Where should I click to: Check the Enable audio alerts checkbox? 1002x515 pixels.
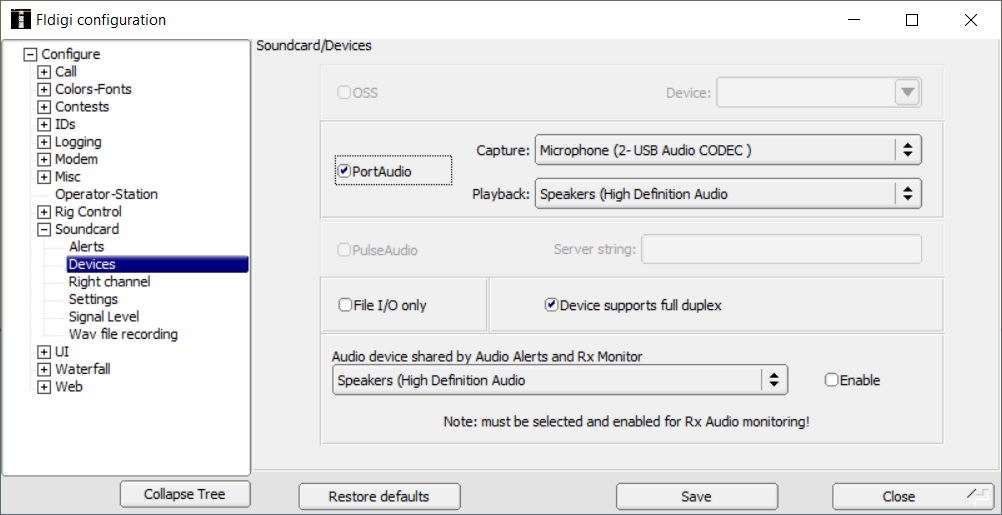pyautogui.click(x=831, y=380)
